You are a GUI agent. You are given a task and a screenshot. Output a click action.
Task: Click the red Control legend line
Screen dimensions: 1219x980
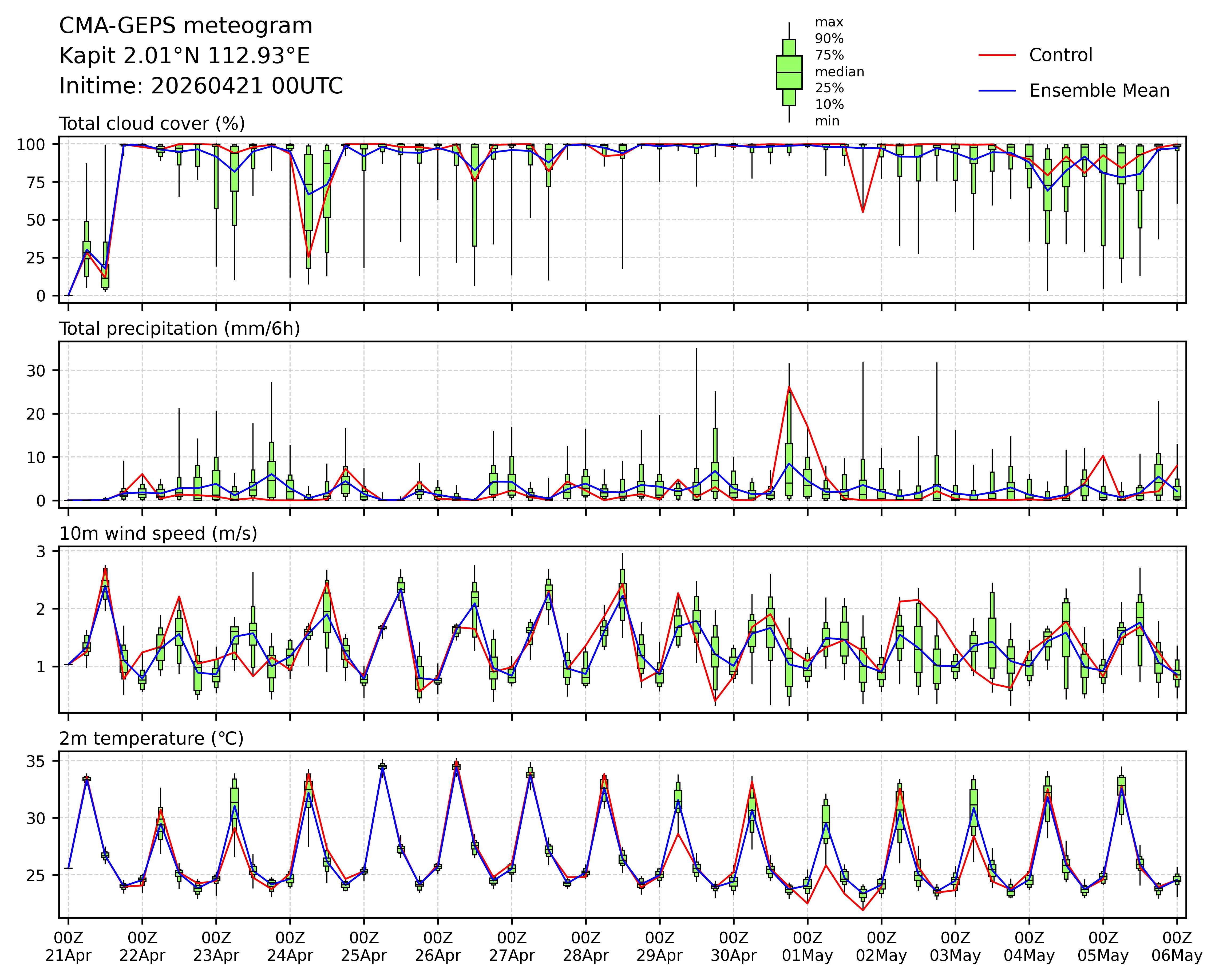[997, 56]
